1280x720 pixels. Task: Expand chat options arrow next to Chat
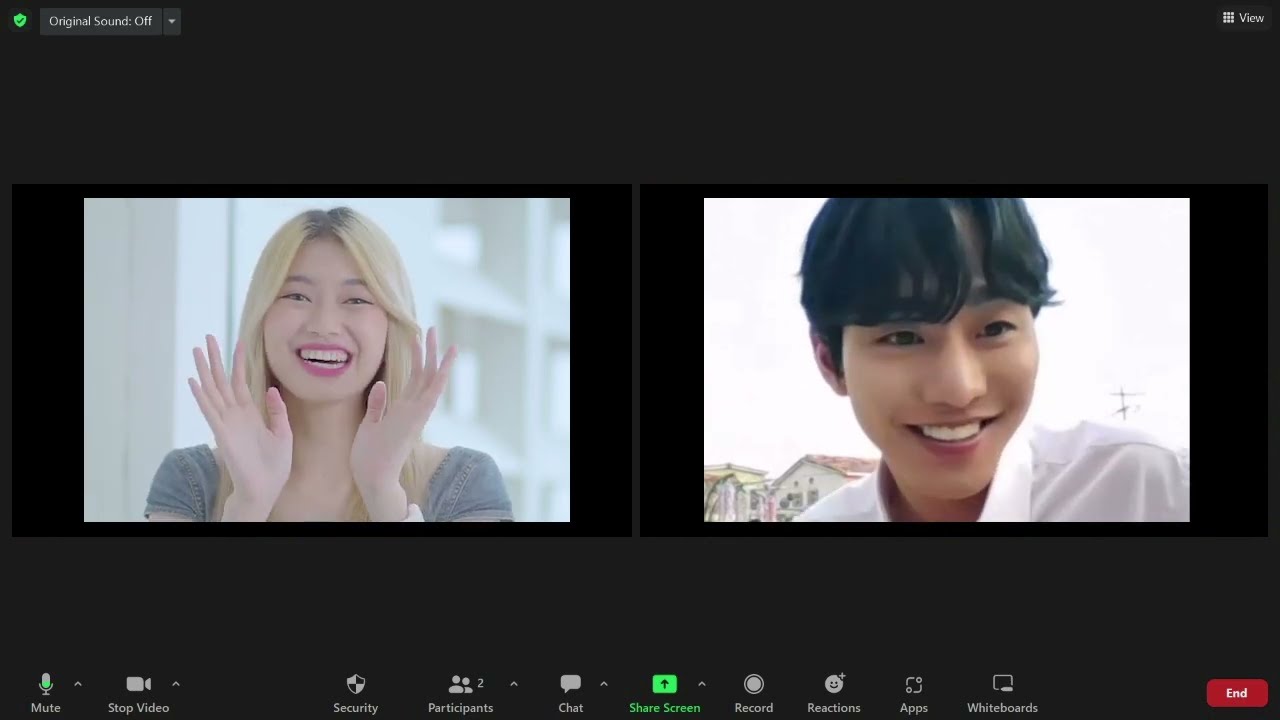point(604,684)
